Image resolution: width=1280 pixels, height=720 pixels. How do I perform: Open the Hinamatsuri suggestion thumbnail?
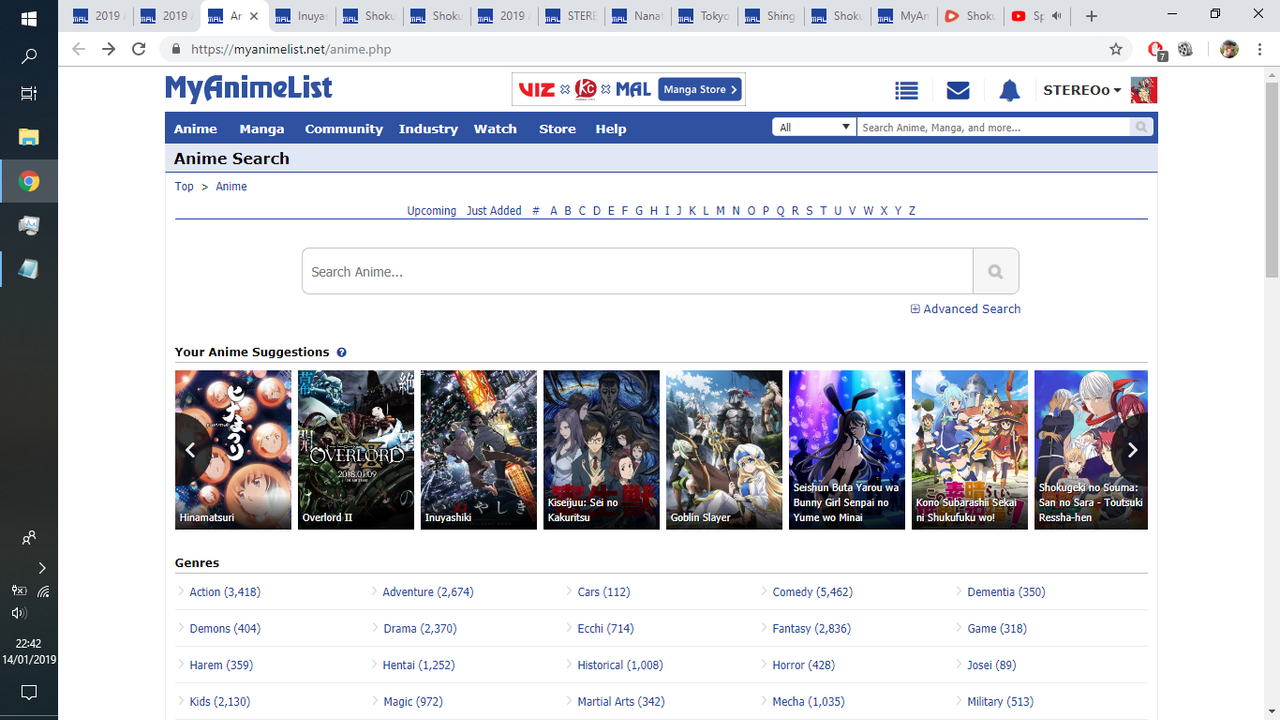pyautogui.click(x=233, y=450)
